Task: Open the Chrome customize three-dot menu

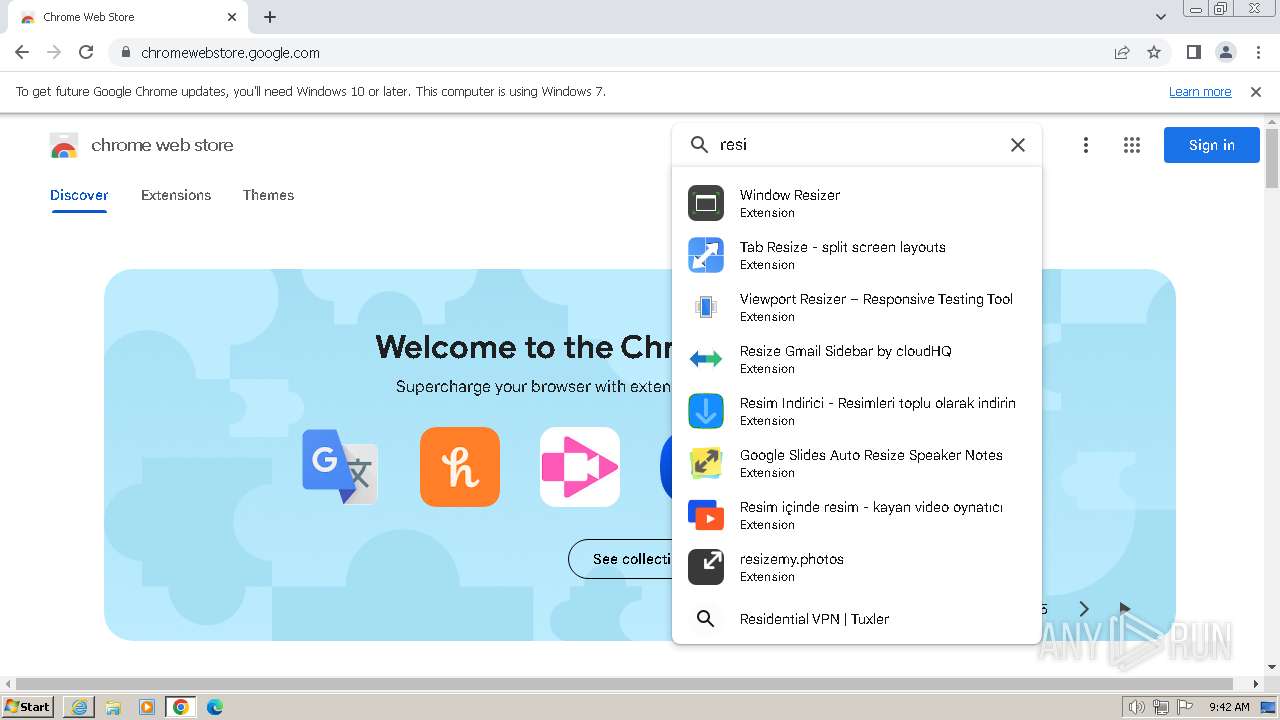Action: pyautogui.click(x=1258, y=53)
